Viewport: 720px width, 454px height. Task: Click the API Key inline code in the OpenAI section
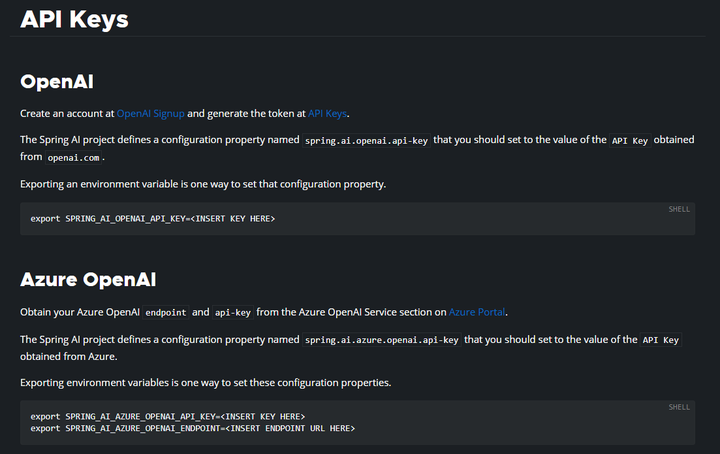coord(630,141)
